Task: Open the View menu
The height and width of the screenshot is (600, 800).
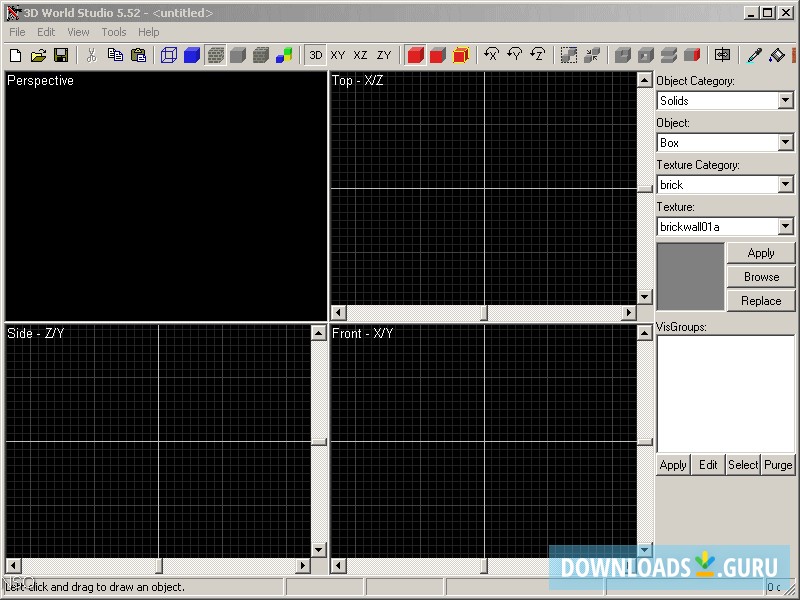Action: click(x=78, y=32)
